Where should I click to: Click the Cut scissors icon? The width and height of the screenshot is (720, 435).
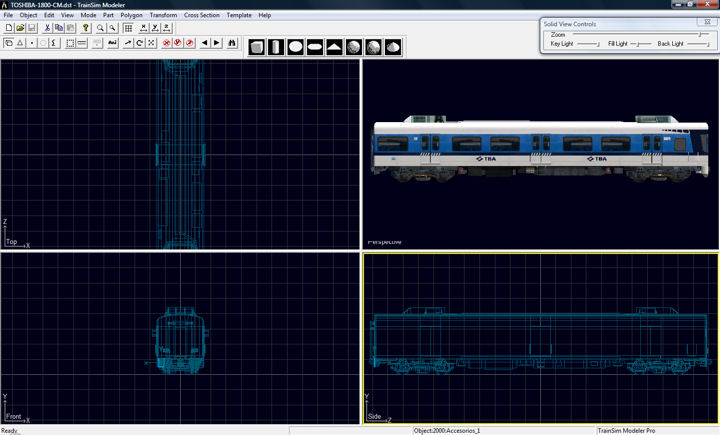[x=47, y=28]
